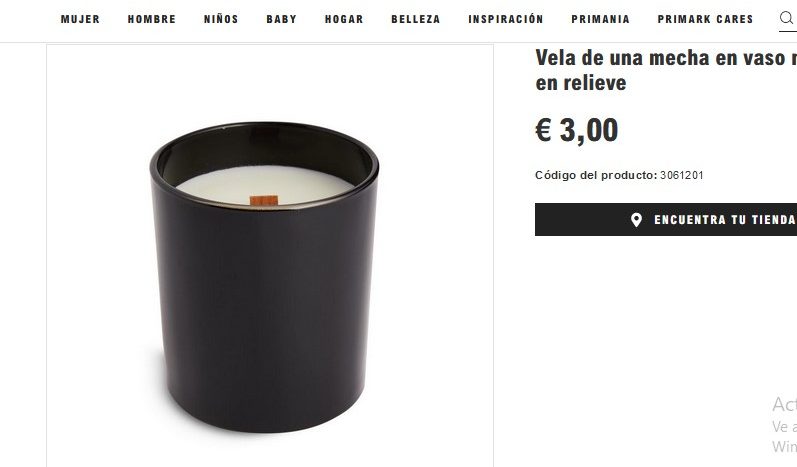Open the search magnifier icon

786,18
